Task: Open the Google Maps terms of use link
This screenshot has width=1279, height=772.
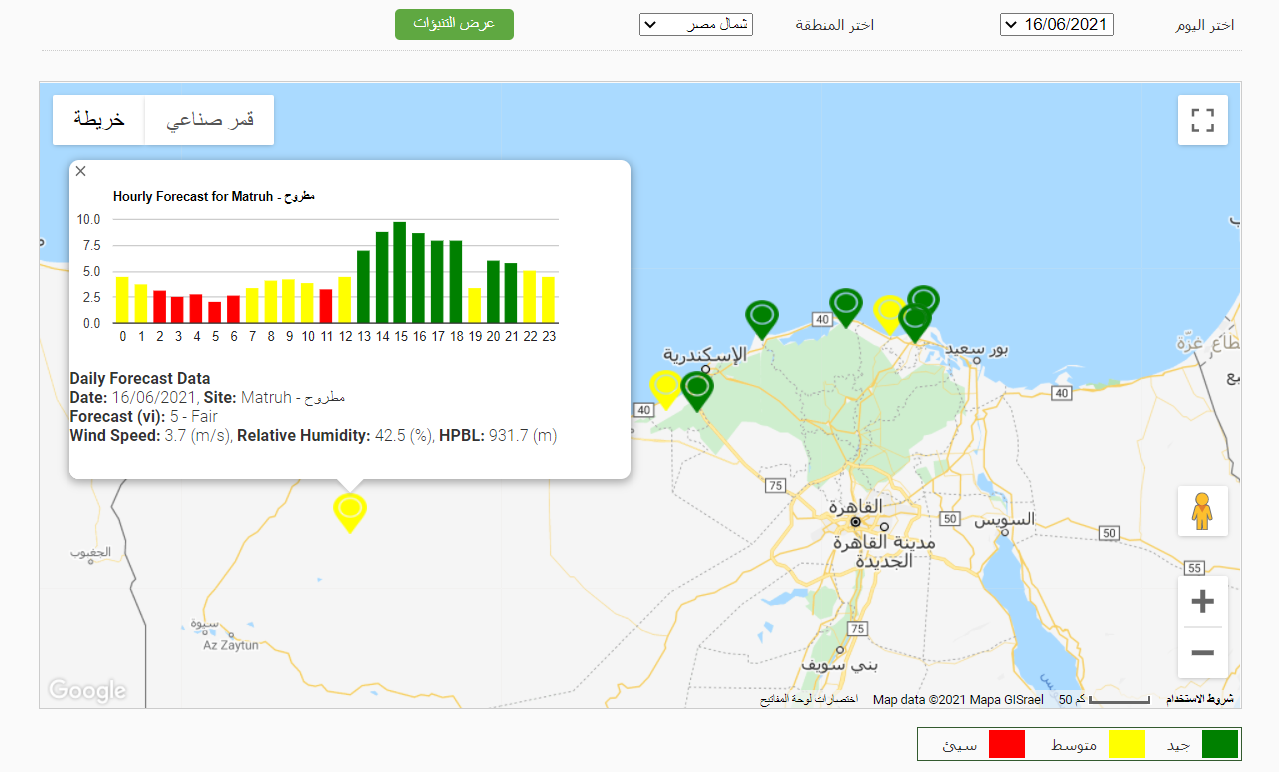Action: click(1201, 699)
